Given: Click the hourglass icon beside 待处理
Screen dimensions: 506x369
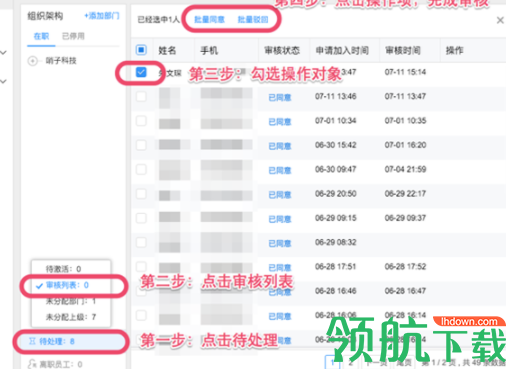Looking at the screenshot, I should click(x=32, y=341).
